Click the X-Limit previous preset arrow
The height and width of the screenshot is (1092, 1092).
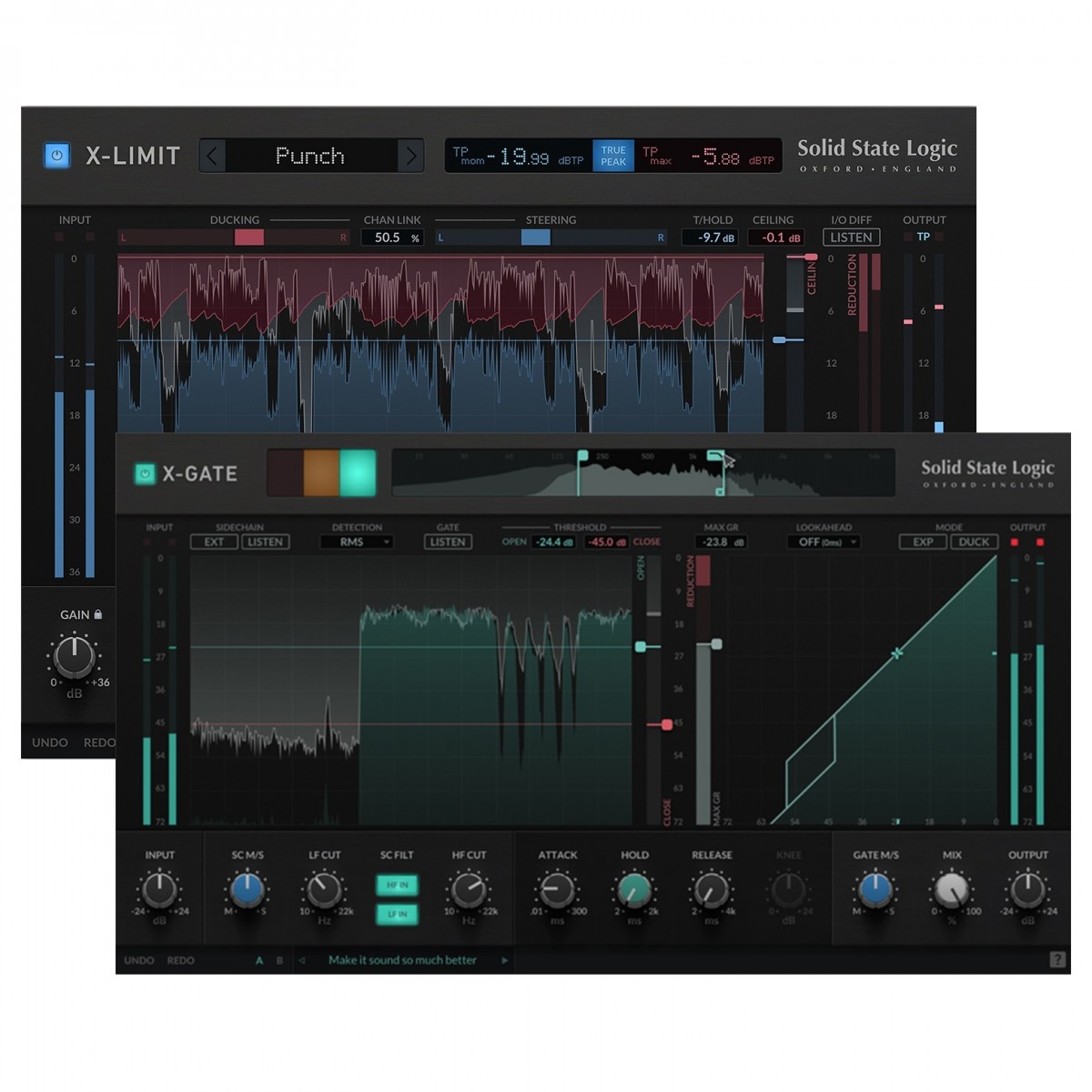coord(212,156)
